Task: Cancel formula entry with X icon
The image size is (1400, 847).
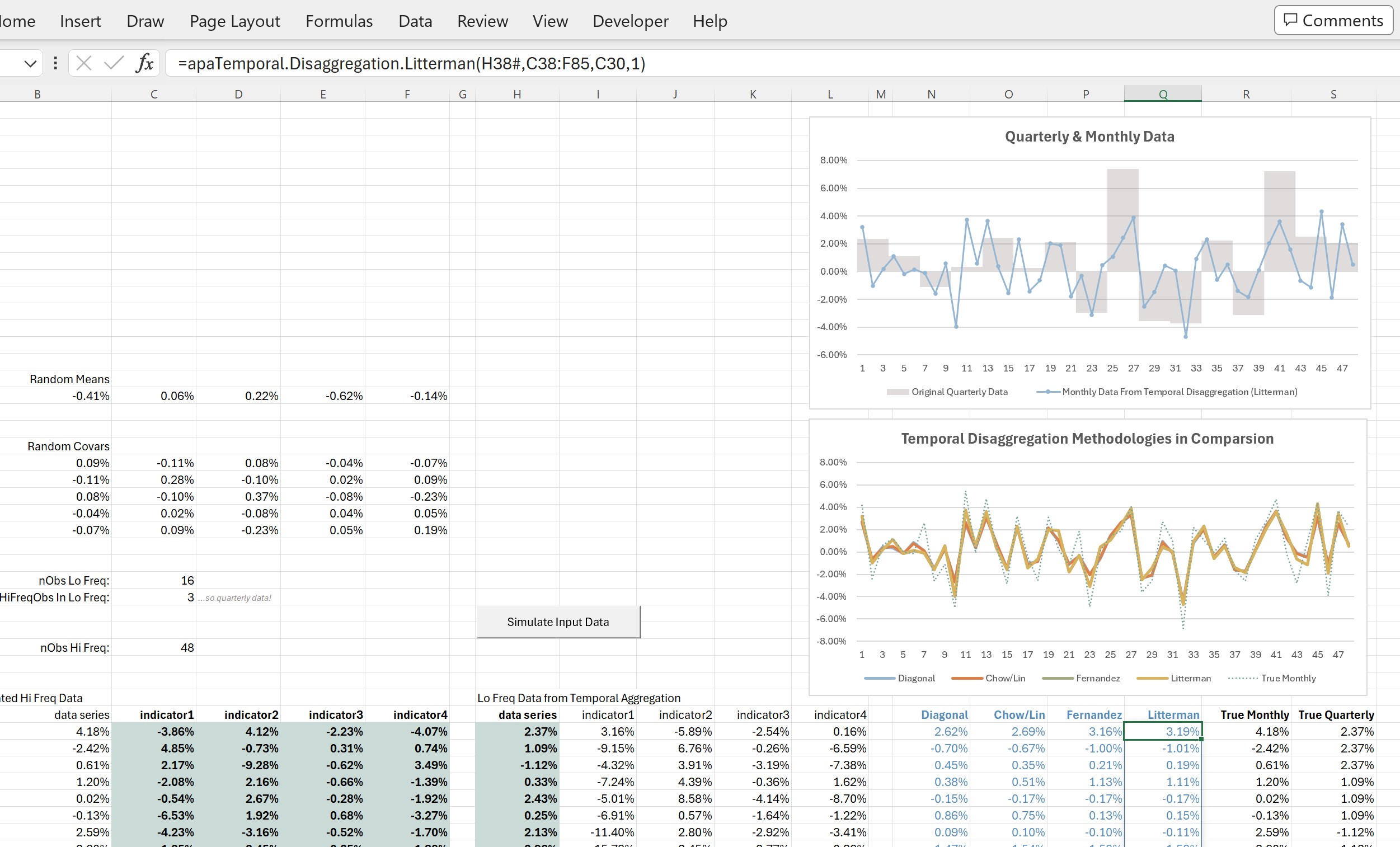Action: click(x=83, y=63)
